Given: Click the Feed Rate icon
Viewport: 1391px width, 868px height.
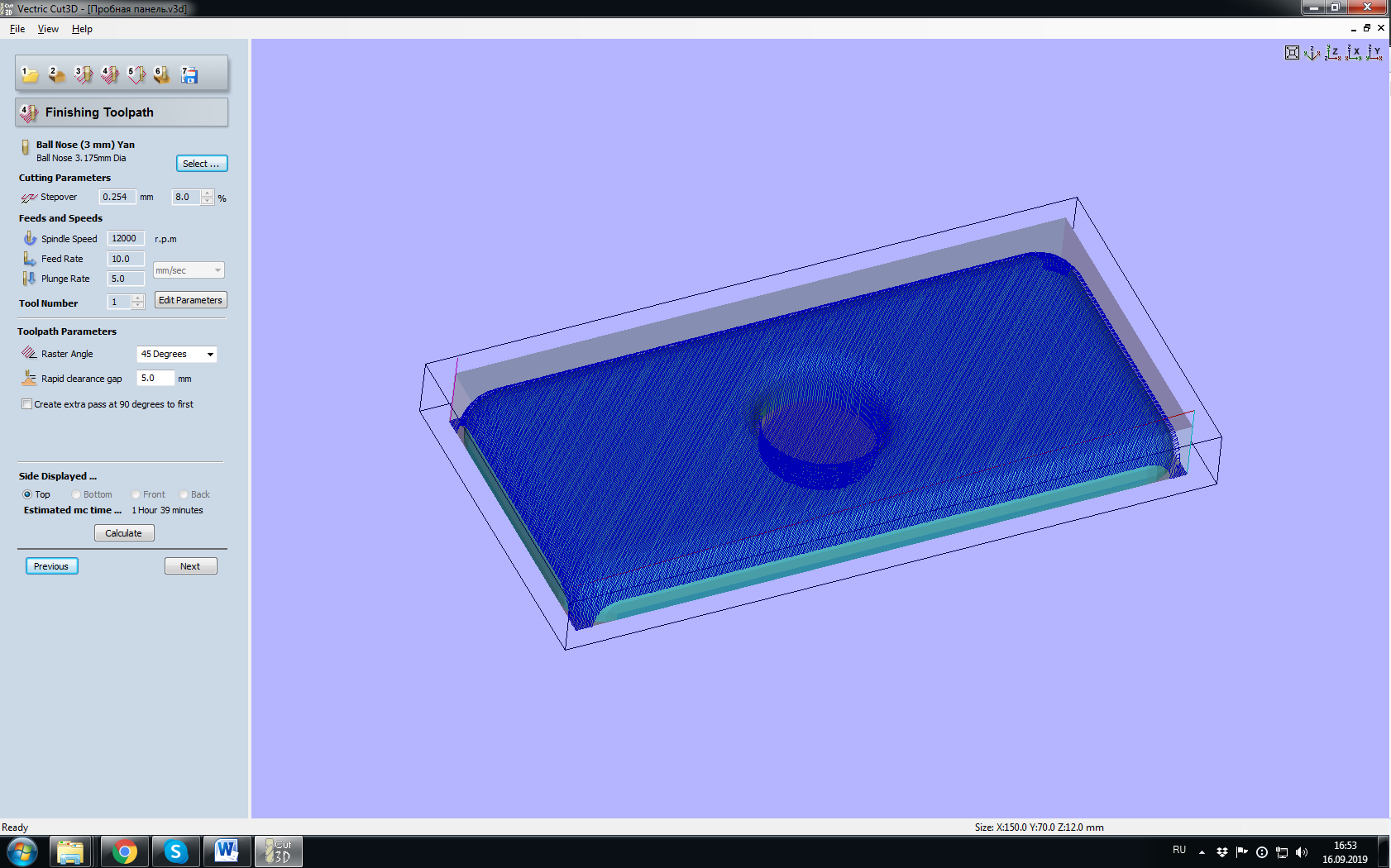Looking at the screenshot, I should click(x=30, y=259).
